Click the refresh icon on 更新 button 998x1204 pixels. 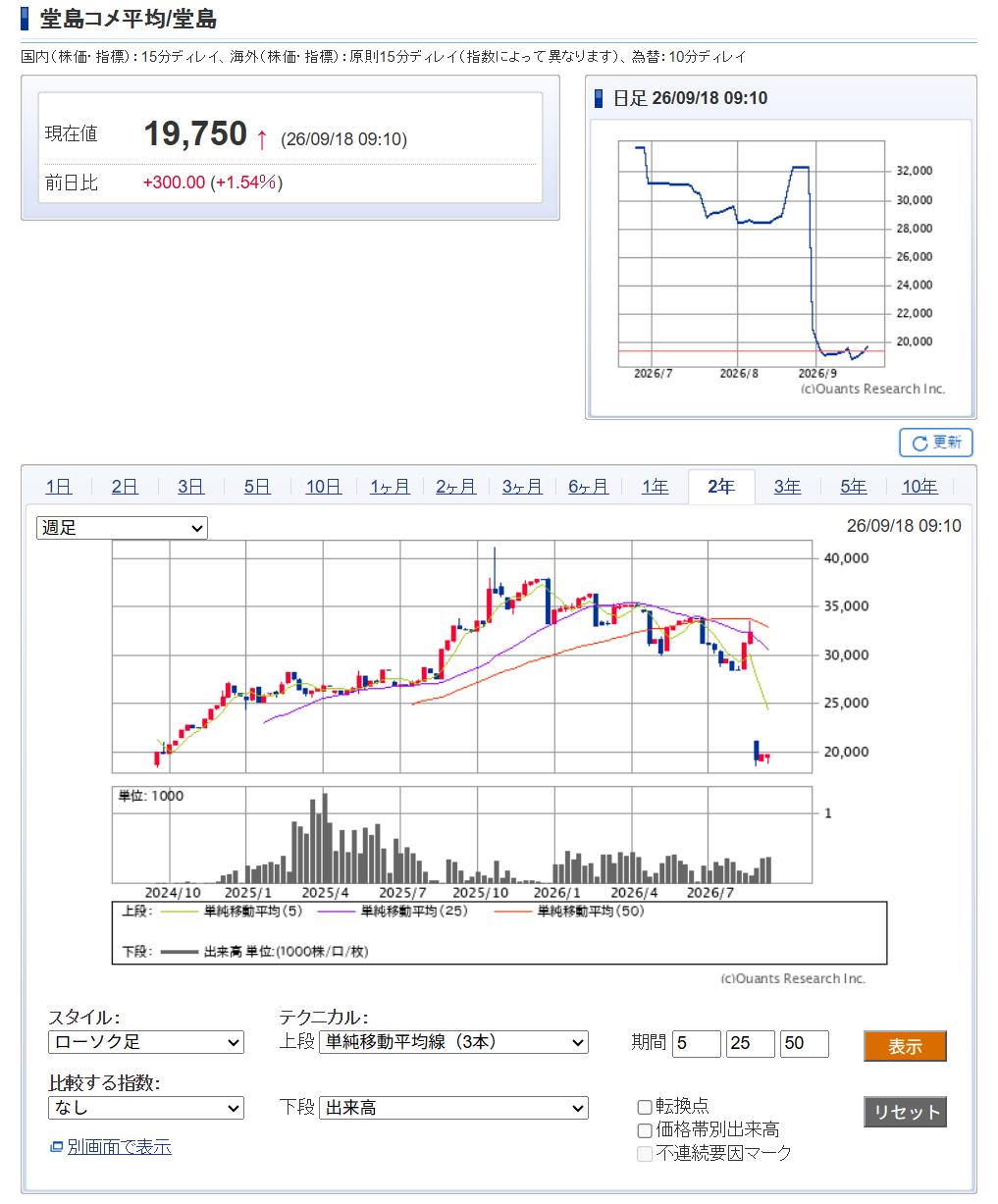click(919, 444)
